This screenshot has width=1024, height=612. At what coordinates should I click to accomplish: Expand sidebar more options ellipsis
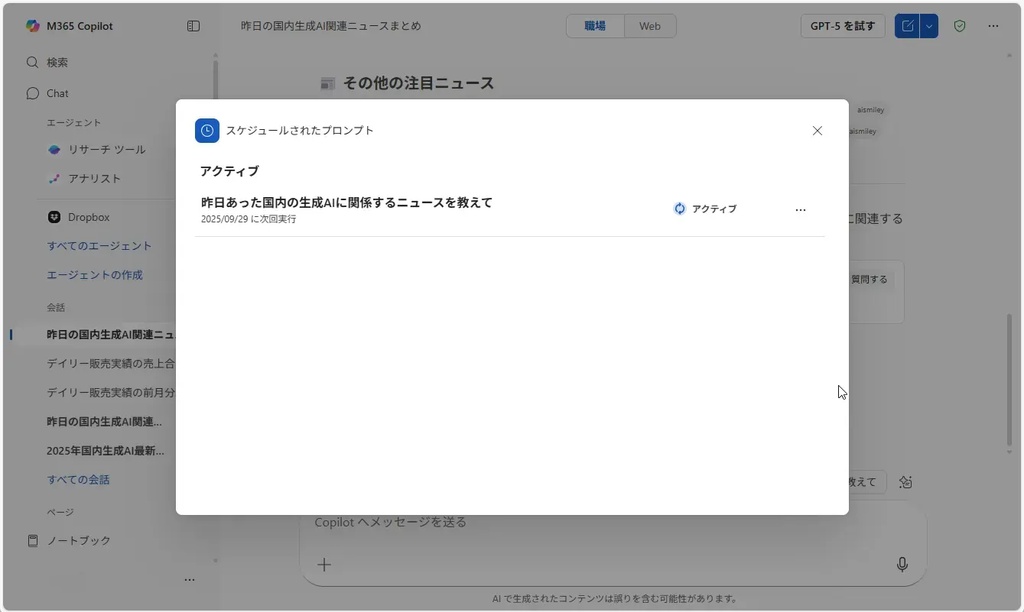(189, 580)
